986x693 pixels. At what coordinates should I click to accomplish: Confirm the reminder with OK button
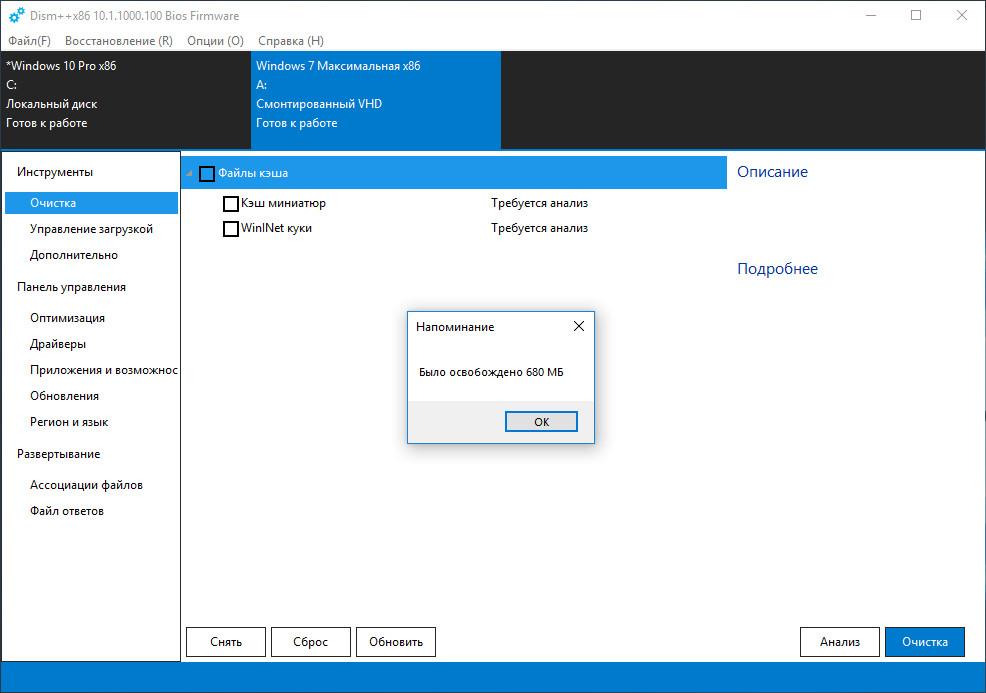coord(541,422)
